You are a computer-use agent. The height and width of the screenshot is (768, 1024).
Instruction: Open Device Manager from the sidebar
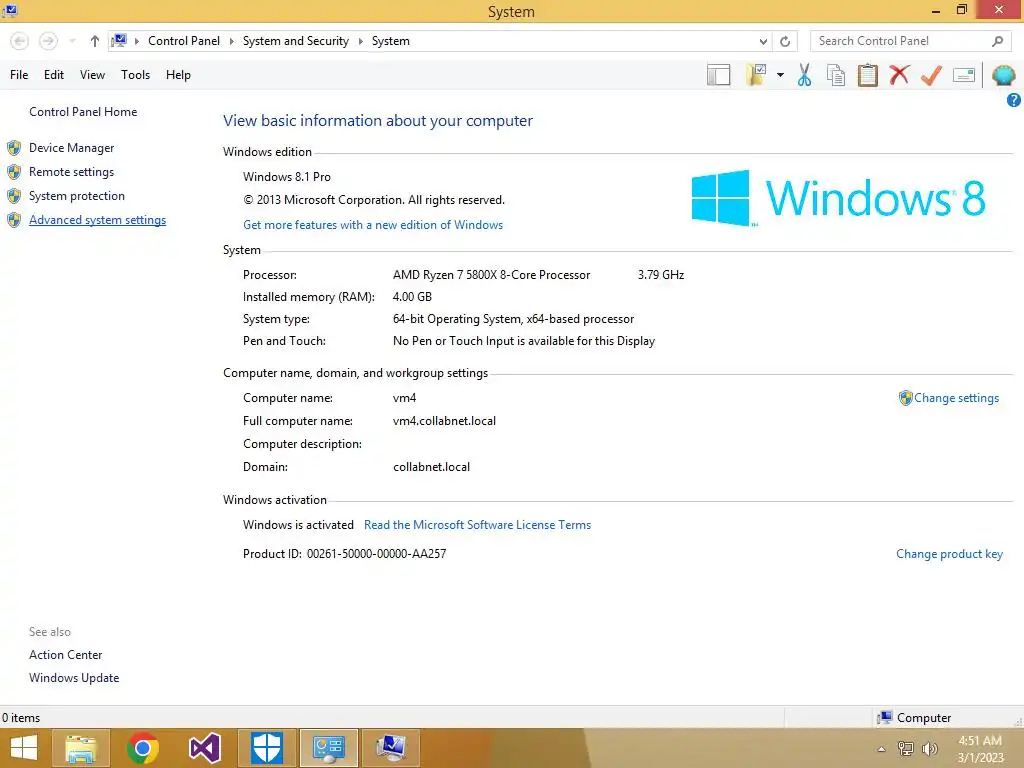(71, 148)
